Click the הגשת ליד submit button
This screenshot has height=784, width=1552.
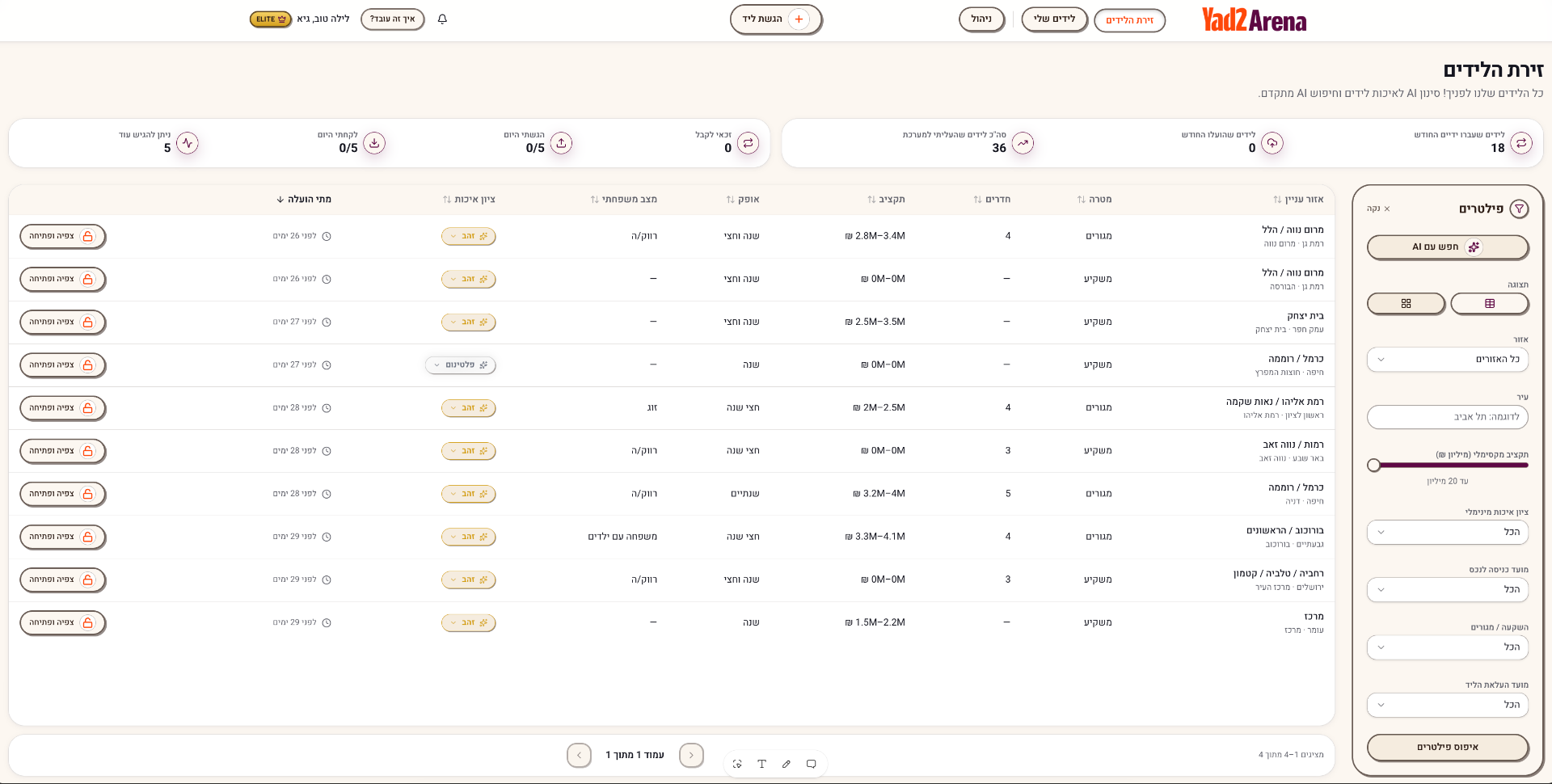click(775, 19)
